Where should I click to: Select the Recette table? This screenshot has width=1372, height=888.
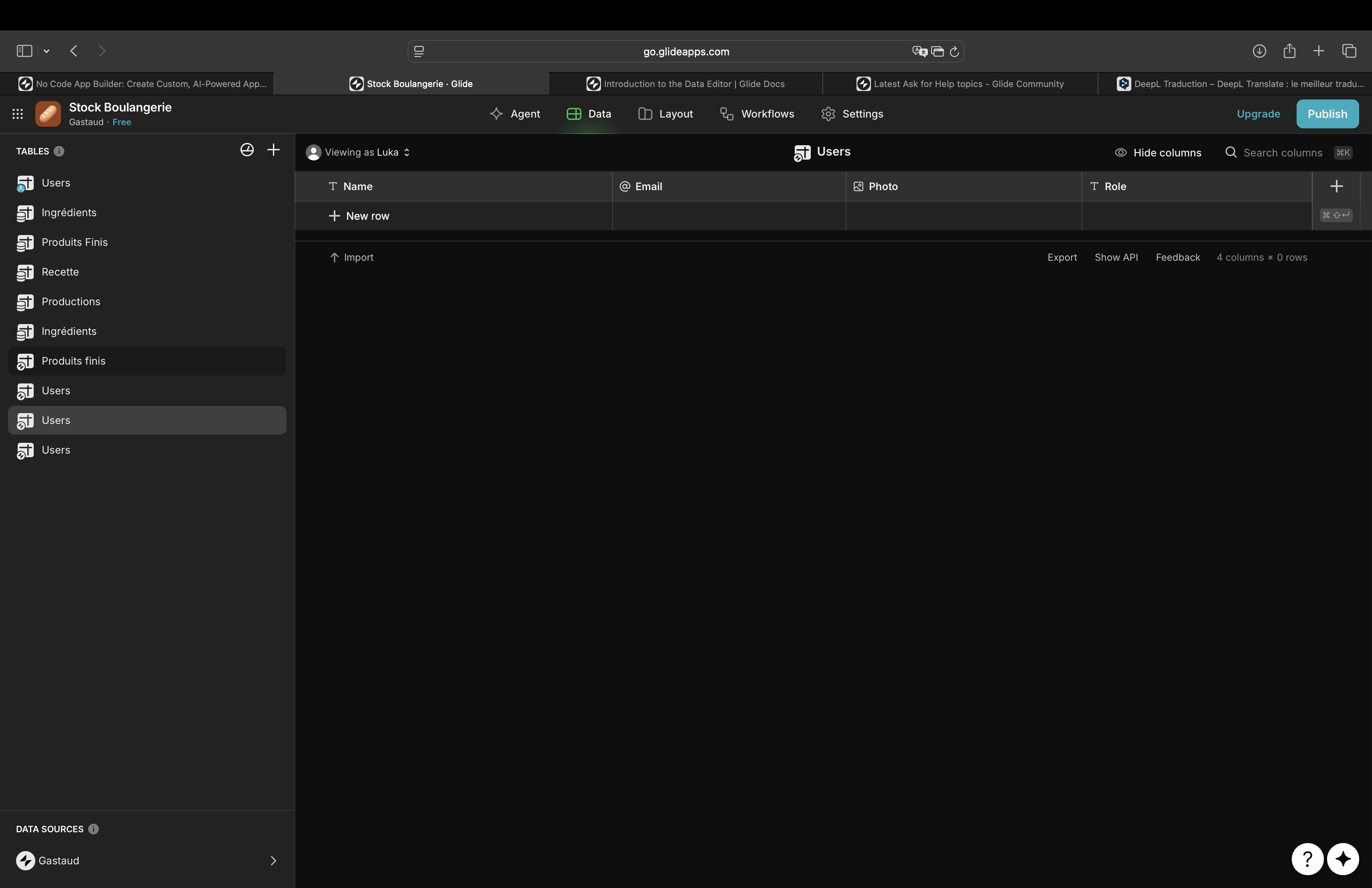60,272
